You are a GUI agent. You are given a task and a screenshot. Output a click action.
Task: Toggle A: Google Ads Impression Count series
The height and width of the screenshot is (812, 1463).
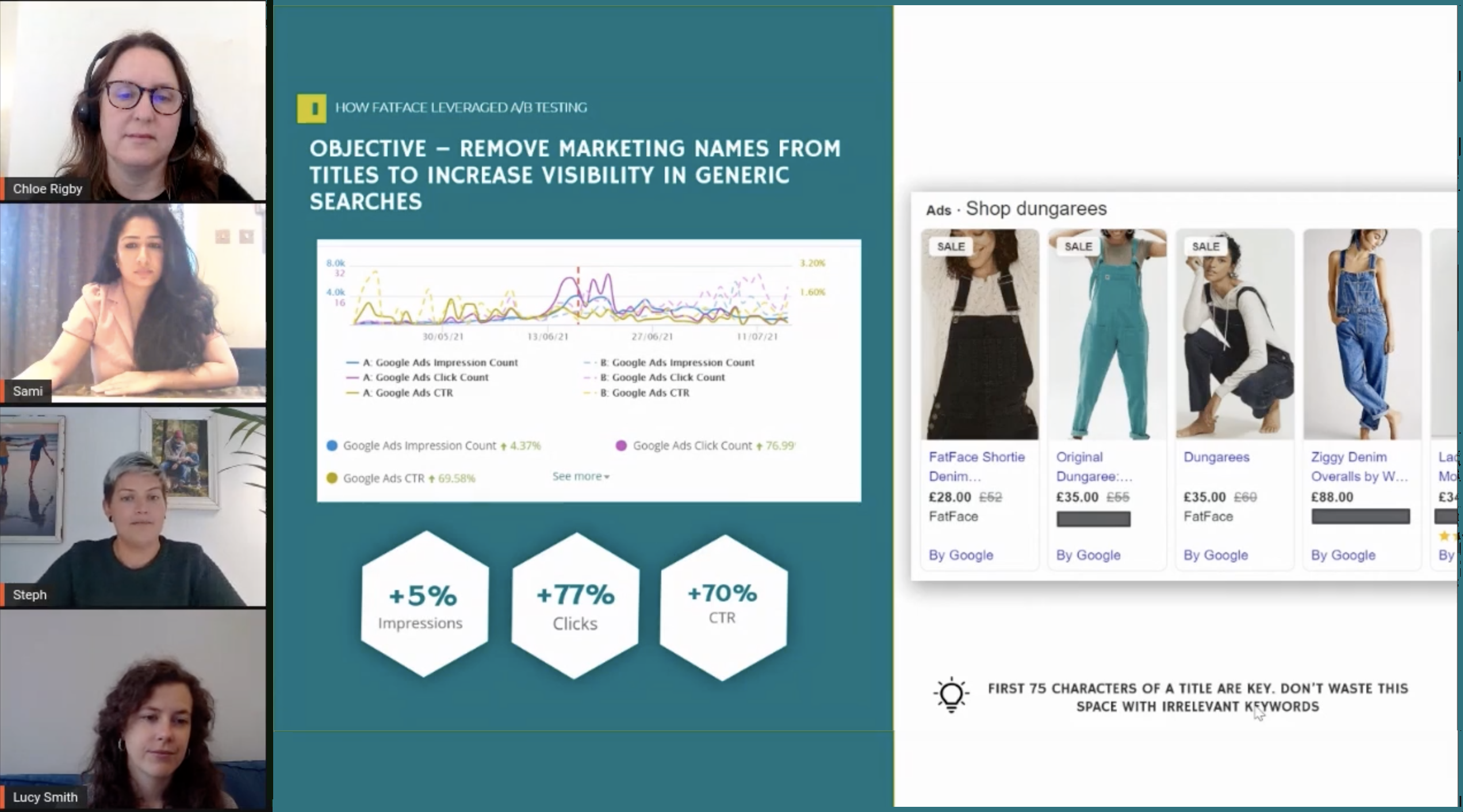coord(439,362)
